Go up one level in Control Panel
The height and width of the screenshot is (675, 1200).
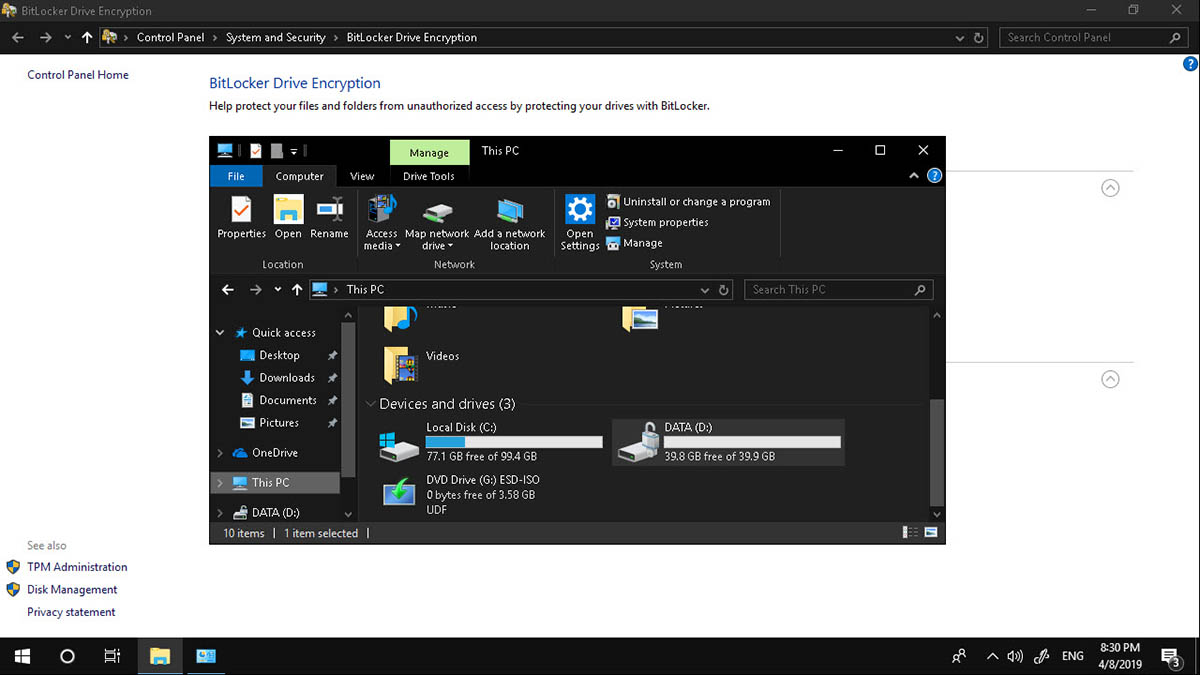click(87, 38)
